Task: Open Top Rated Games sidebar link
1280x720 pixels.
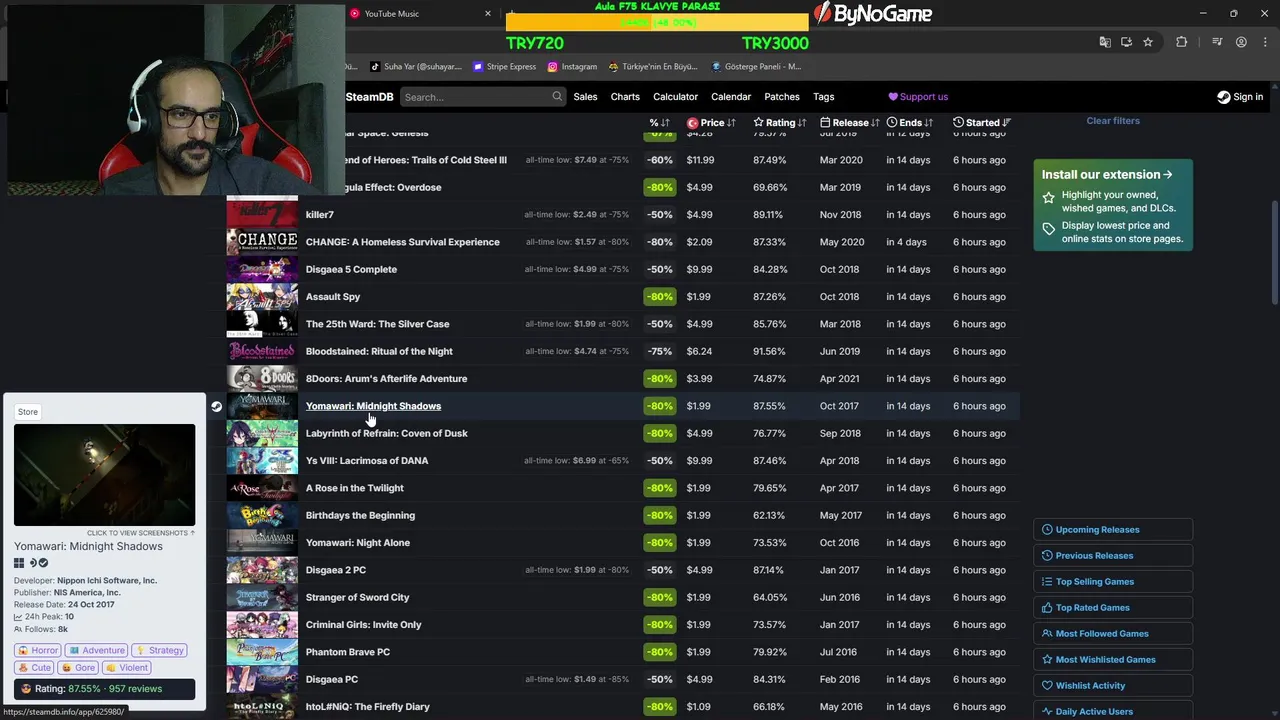Action: coord(1113,608)
